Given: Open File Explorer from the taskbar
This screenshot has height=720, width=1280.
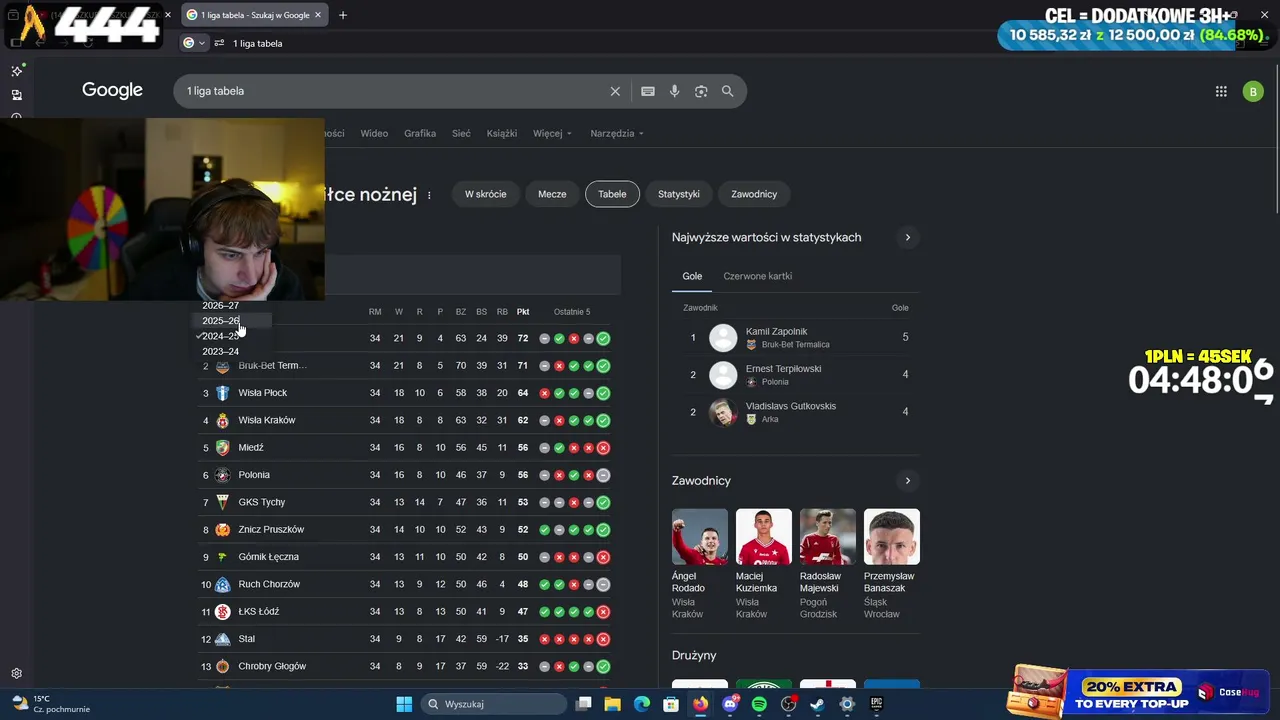Looking at the screenshot, I should click(x=613, y=704).
